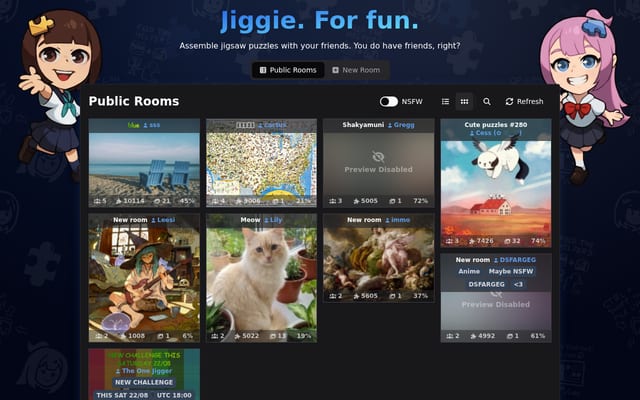Refresh the public rooms list
Screen dimensions: 640x400
click(524, 102)
